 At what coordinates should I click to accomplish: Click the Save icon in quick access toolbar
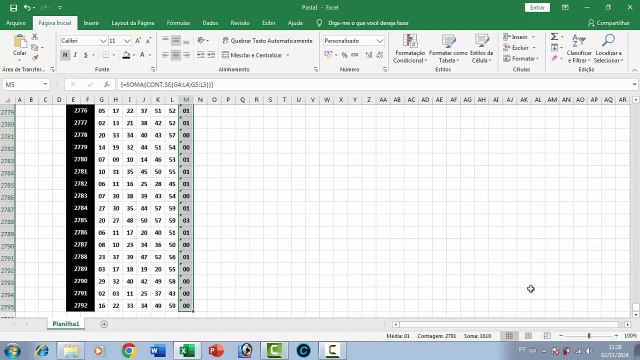point(13,8)
